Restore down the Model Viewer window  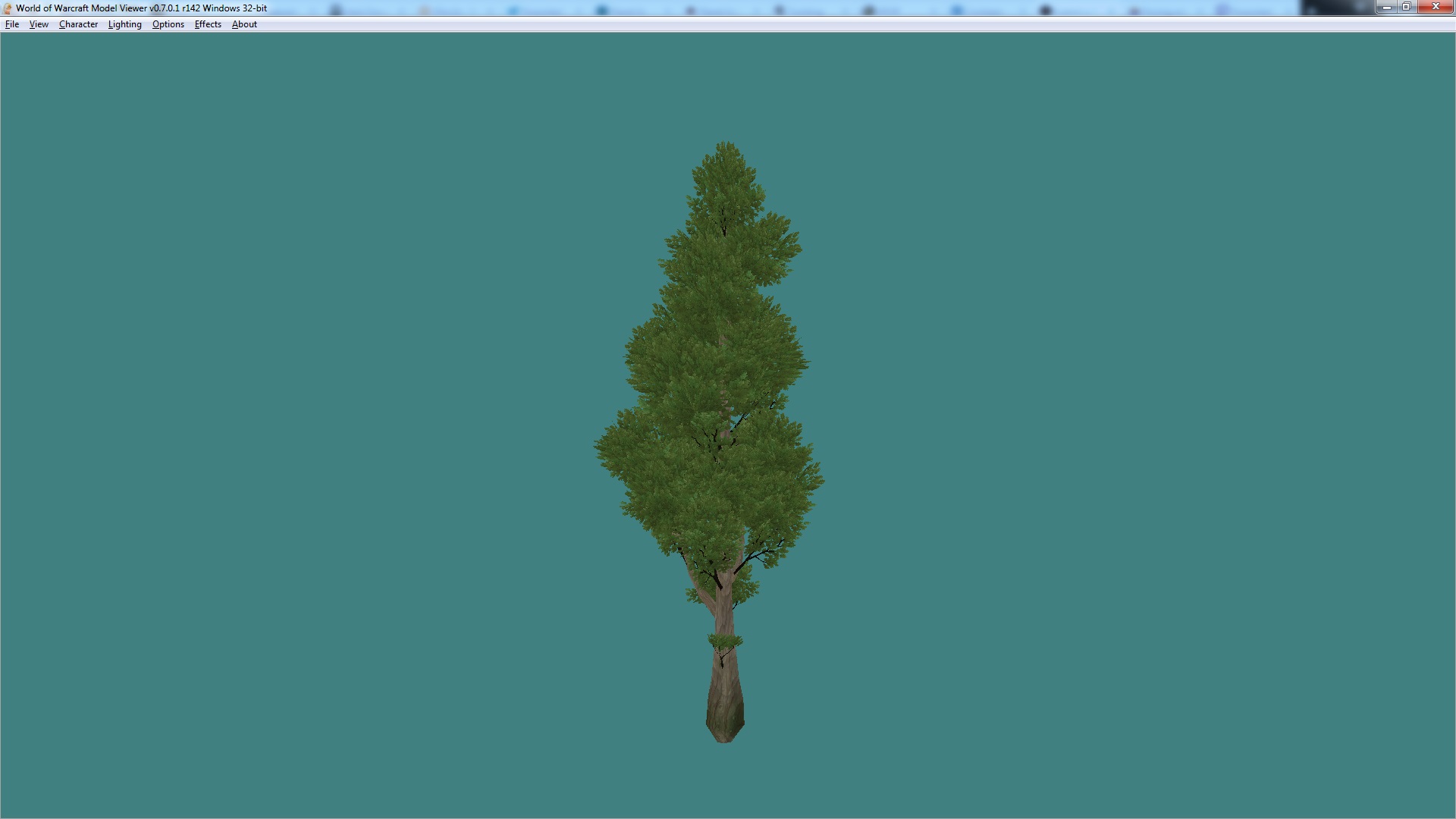pyautogui.click(x=1407, y=7)
